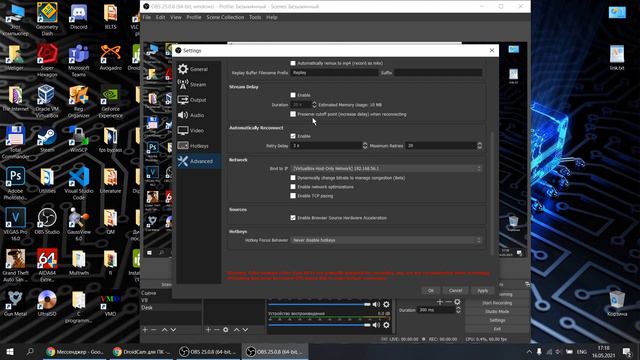This screenshot has height=360, width=640.
Task: Toggle Enable network optimizations checkbox
Action: 293,187
